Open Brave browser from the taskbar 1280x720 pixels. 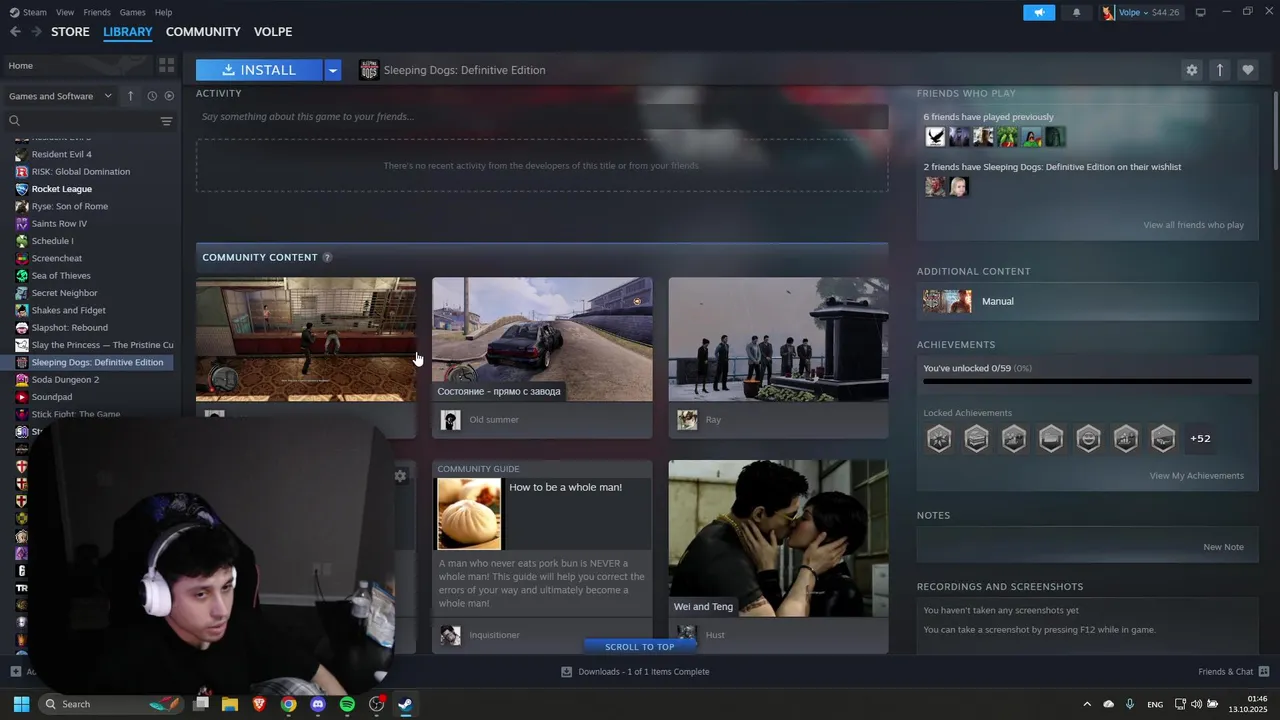pos(259,704)
